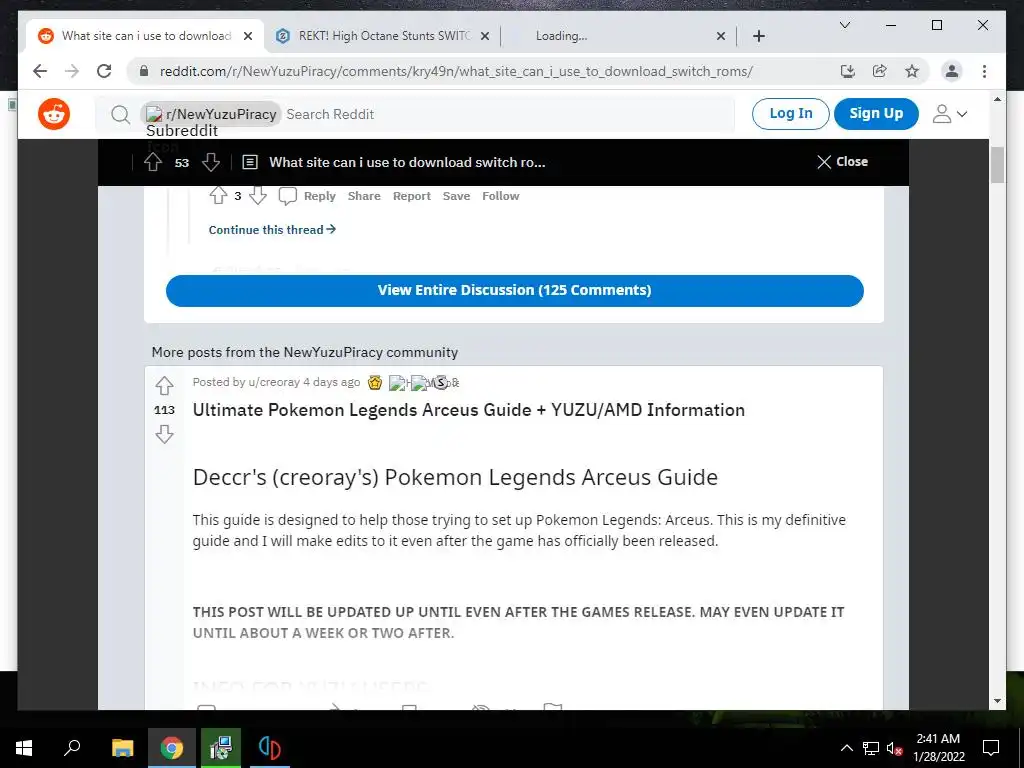Click Share on the comment
This screenshot has height=768, width=1024.
[x=364, y=196]
